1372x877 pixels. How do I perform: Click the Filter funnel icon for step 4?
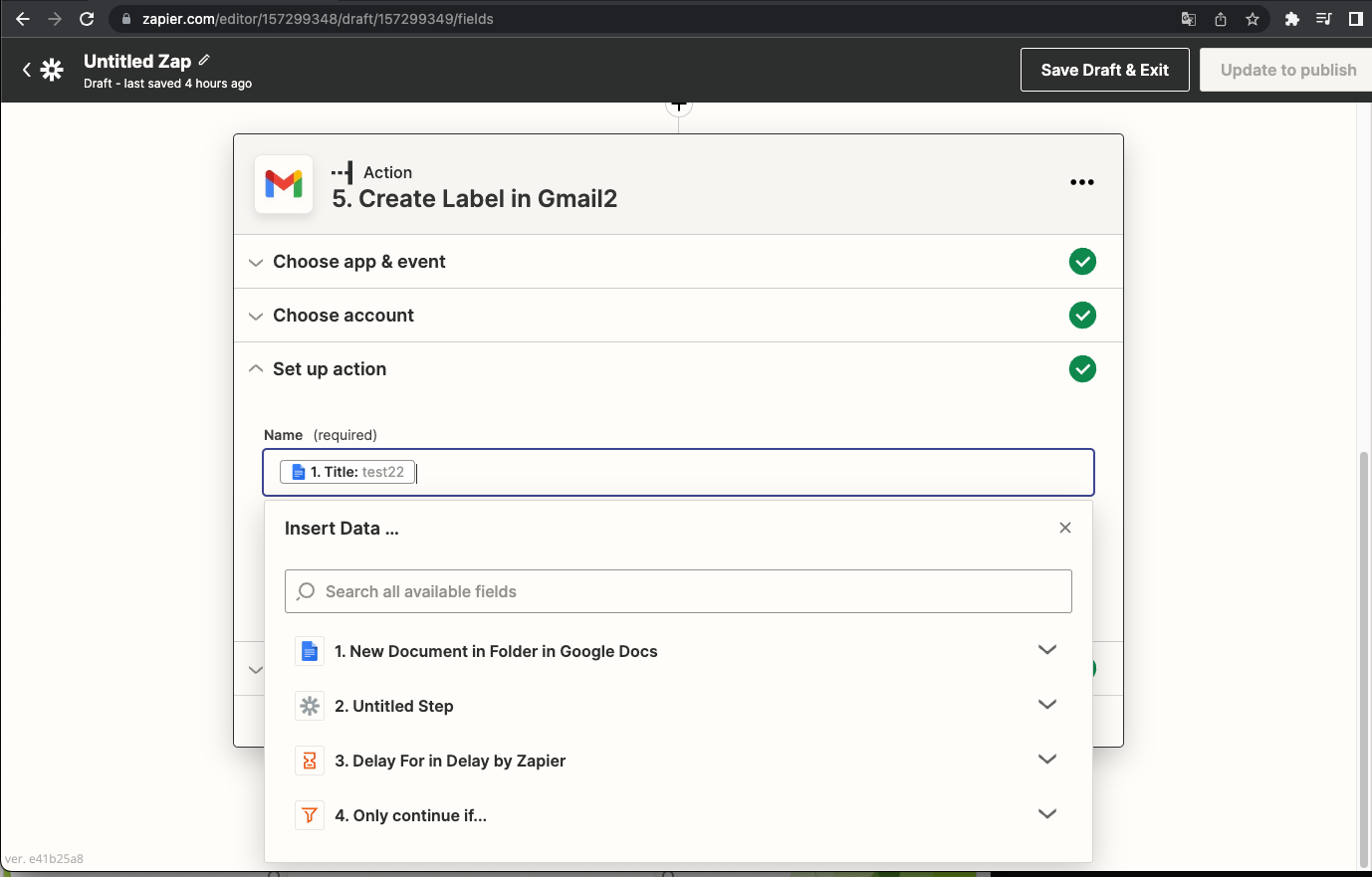click(x=310, y=816)
